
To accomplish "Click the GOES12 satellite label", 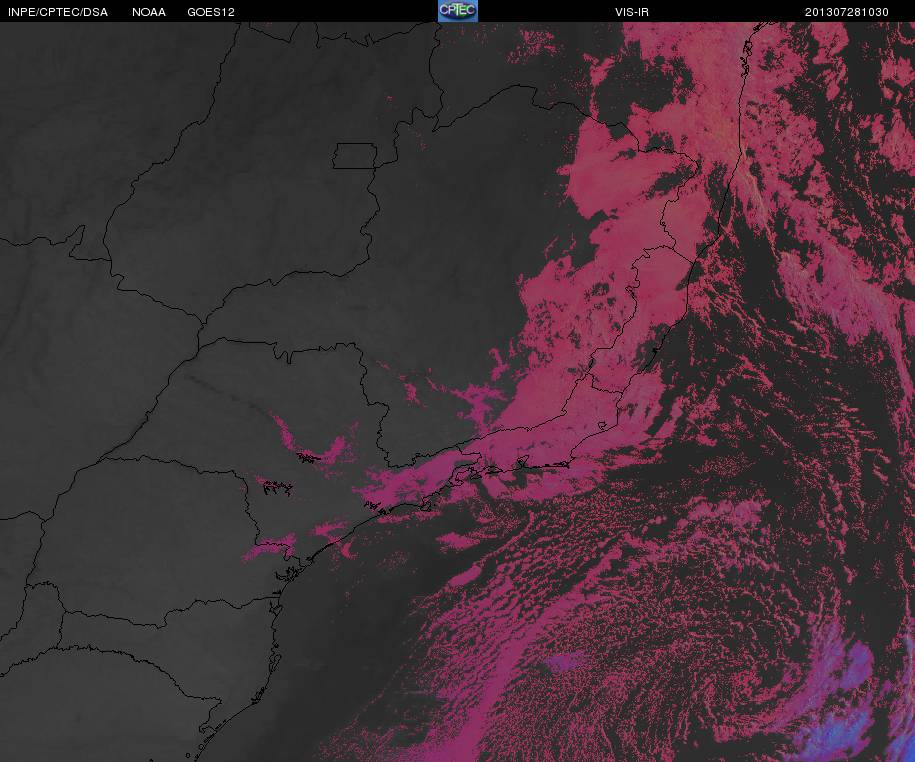I will [211, 12].
